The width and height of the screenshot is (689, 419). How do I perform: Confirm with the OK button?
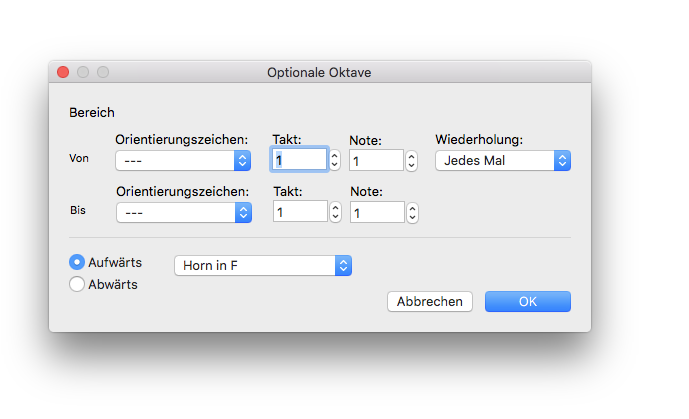tap(528, 302)
